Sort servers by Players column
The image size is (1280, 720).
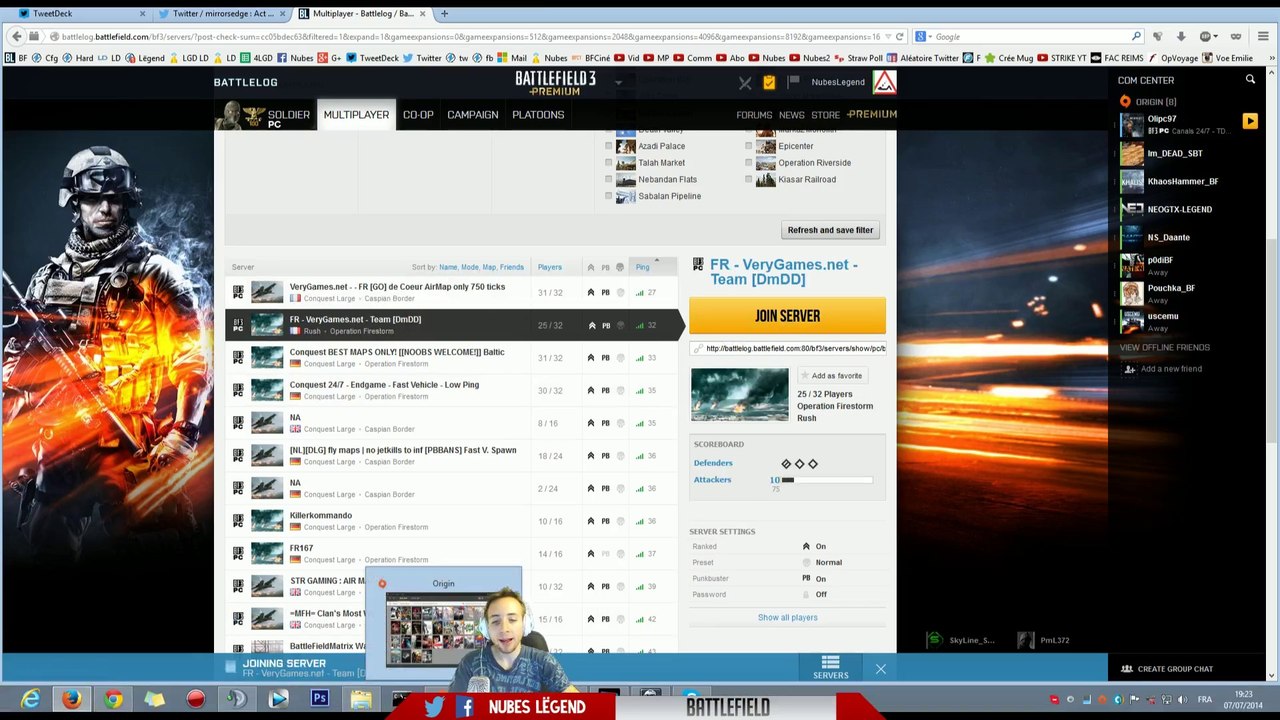coord(549,267)
